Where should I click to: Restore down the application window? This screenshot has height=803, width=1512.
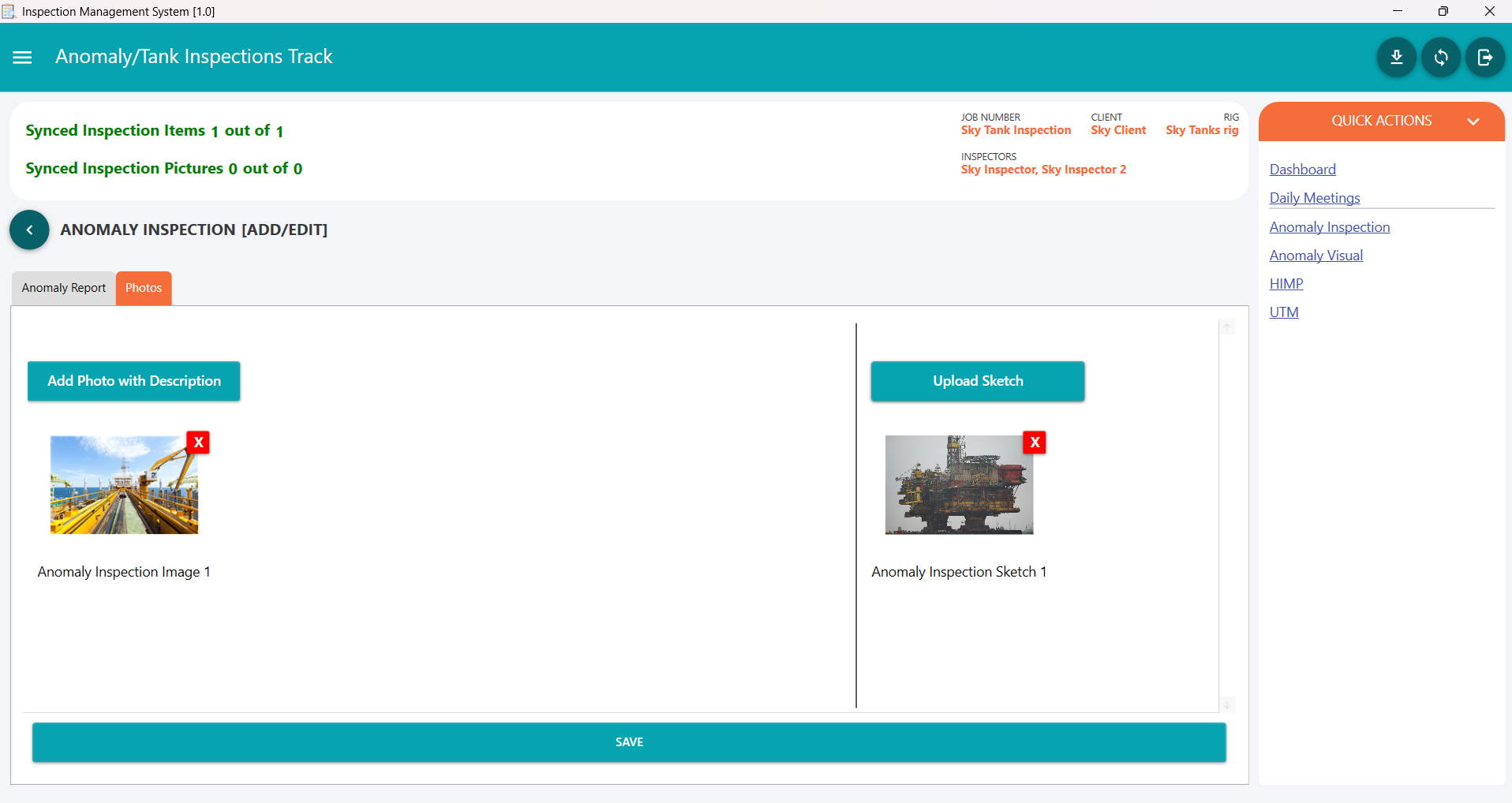pos(1443,11)
